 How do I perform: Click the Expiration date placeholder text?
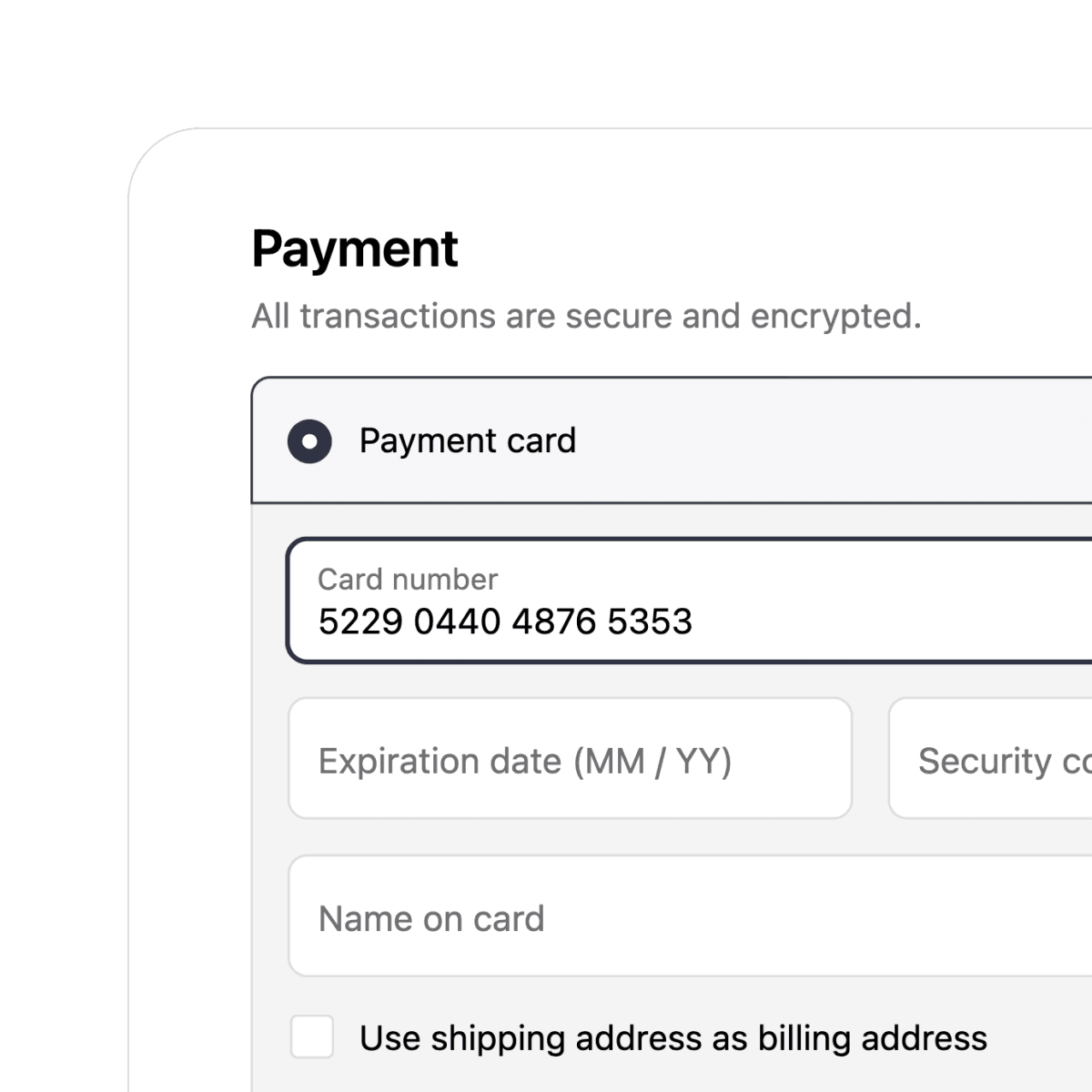(x=526, y=761)
